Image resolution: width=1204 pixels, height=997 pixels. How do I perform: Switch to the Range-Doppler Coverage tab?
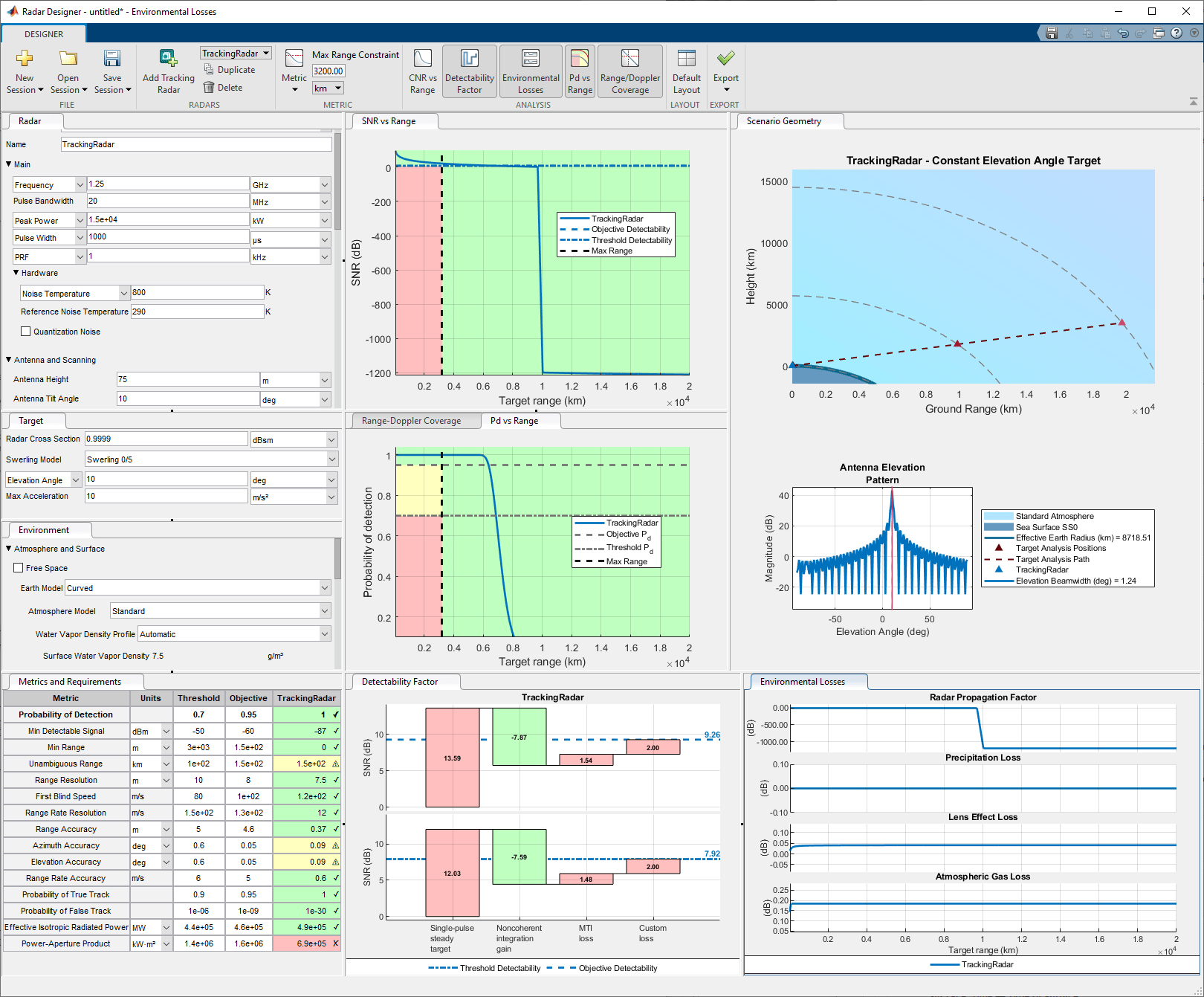click(x=414, y=420)
